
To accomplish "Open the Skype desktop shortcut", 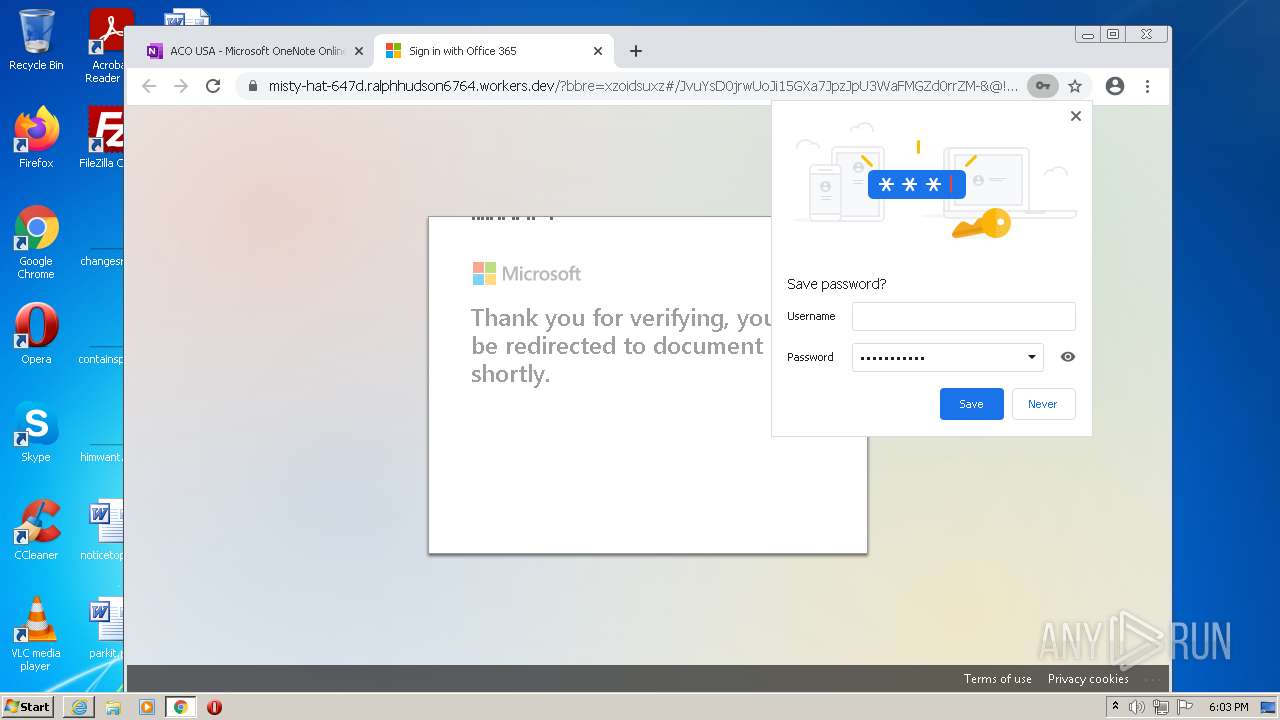I will (x=36, y=432).
